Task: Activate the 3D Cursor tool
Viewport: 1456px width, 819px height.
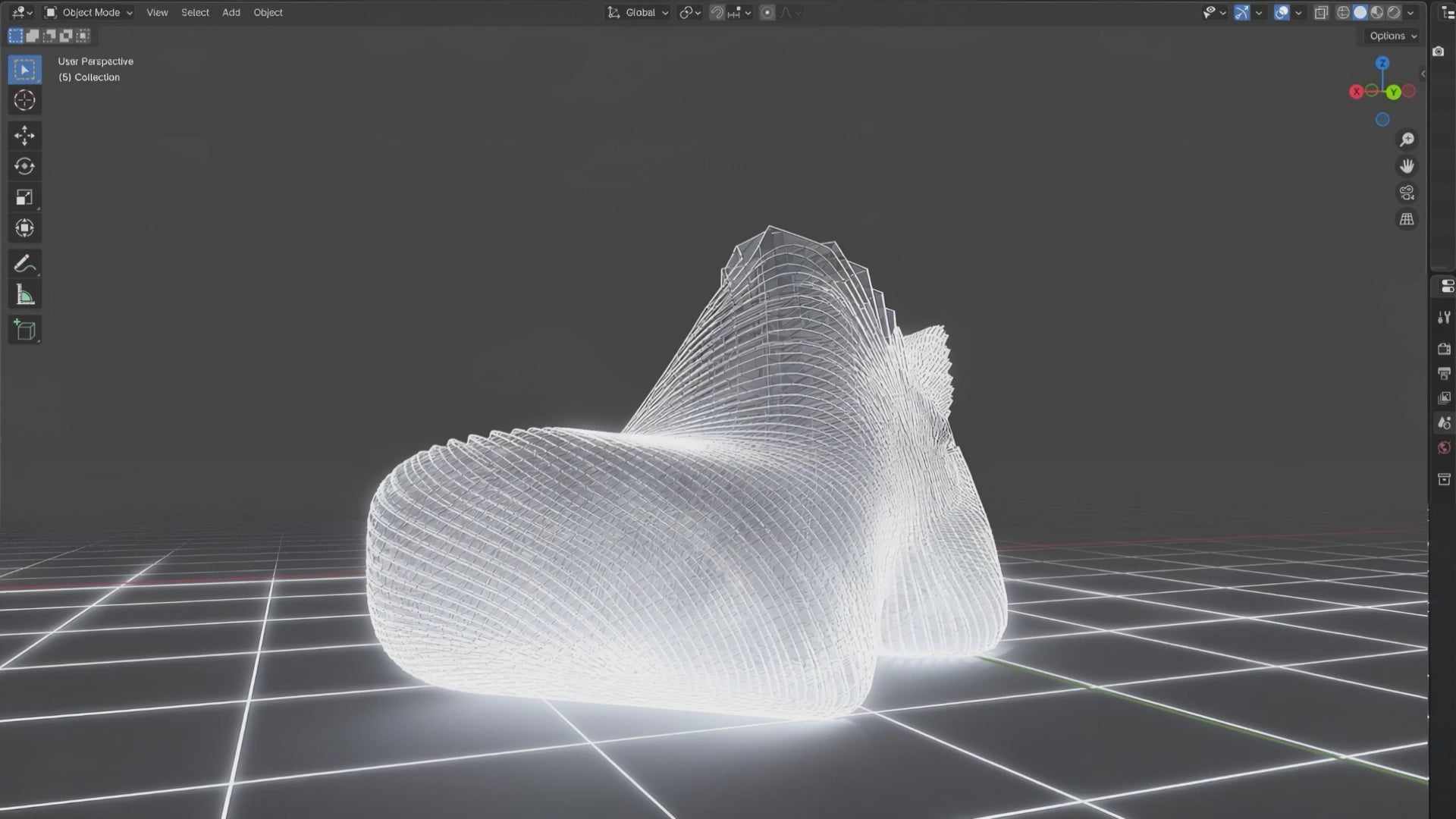Action: [x=24, y=100]
